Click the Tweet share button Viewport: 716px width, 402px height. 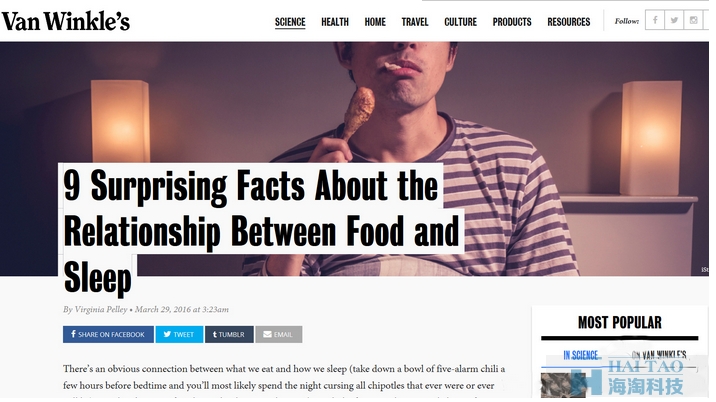[179, 334]
